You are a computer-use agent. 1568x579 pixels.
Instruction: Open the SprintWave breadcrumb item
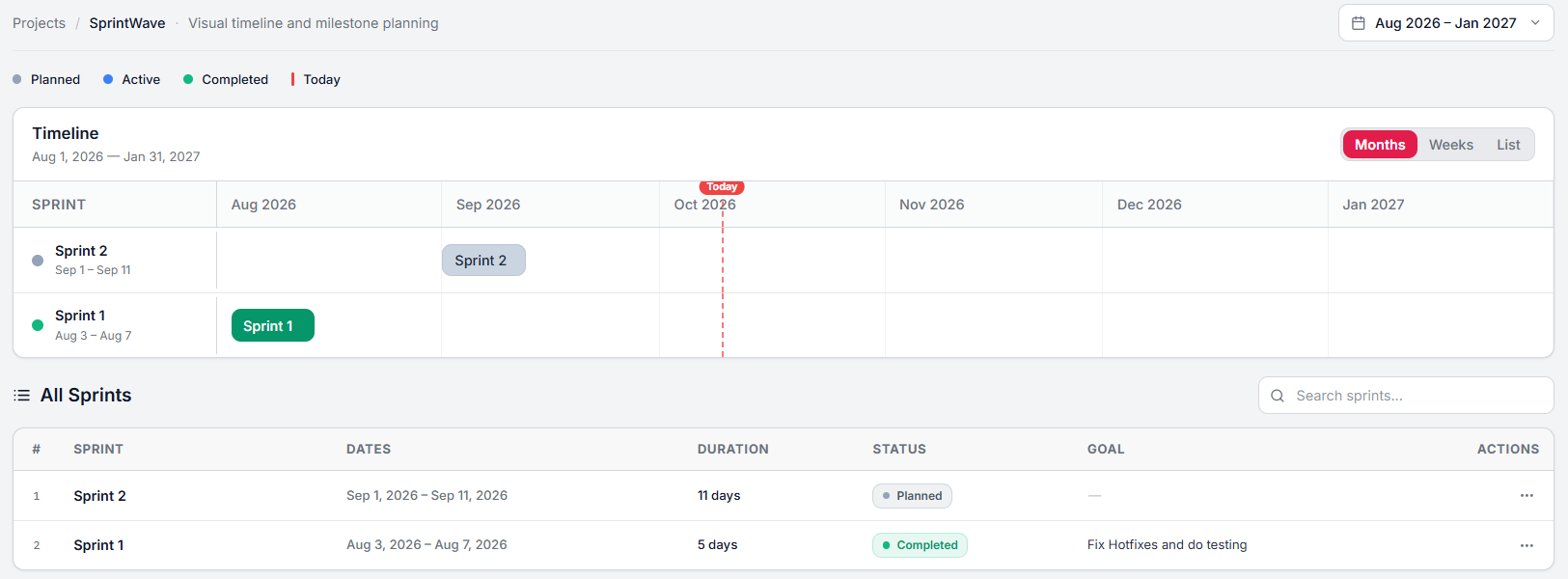coord(127,23)
